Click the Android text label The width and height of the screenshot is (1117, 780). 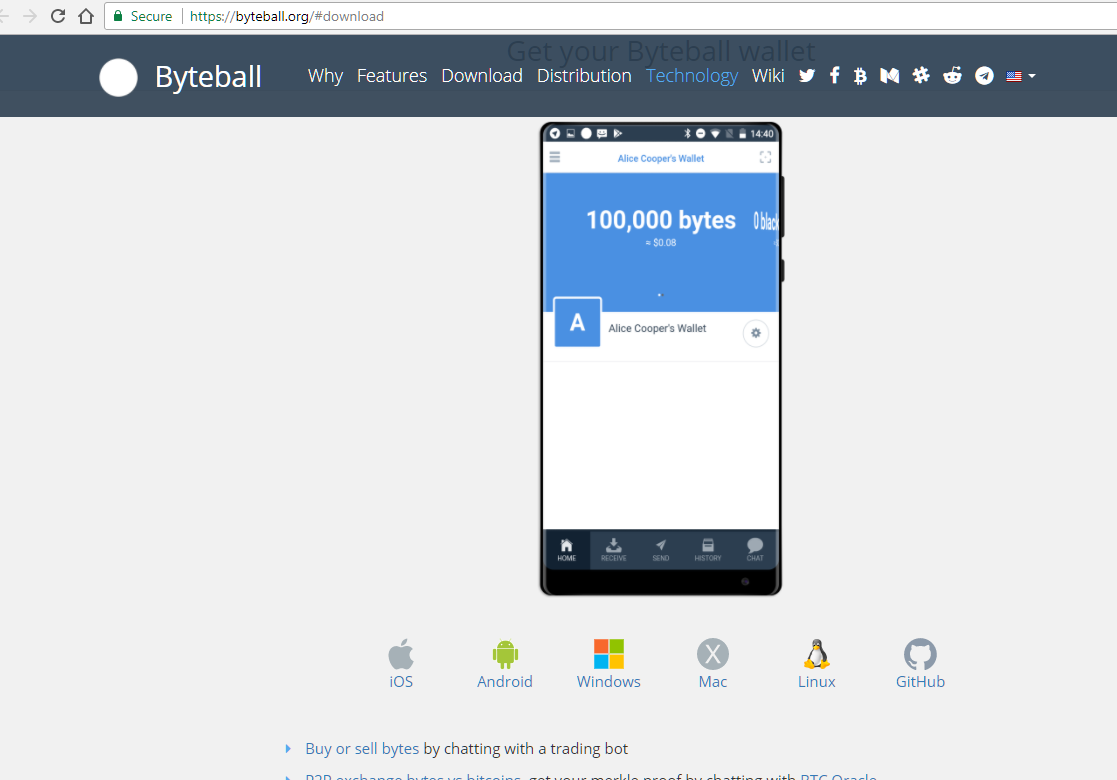[505, 682]
